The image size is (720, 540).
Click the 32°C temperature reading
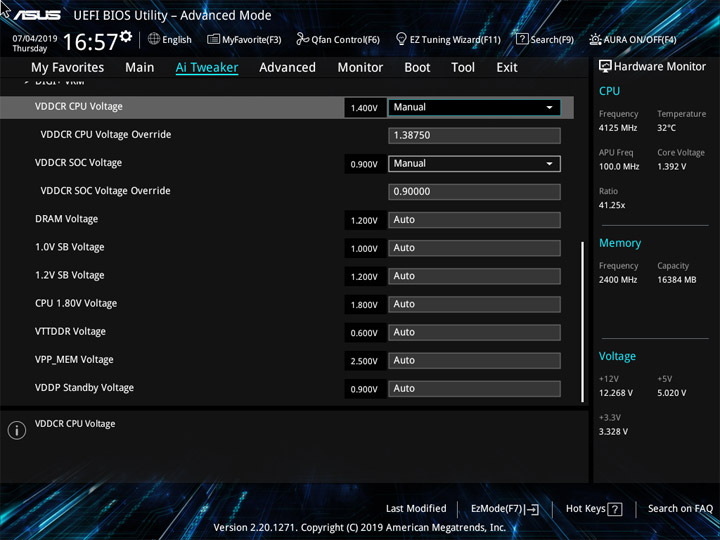click(666, 128)
